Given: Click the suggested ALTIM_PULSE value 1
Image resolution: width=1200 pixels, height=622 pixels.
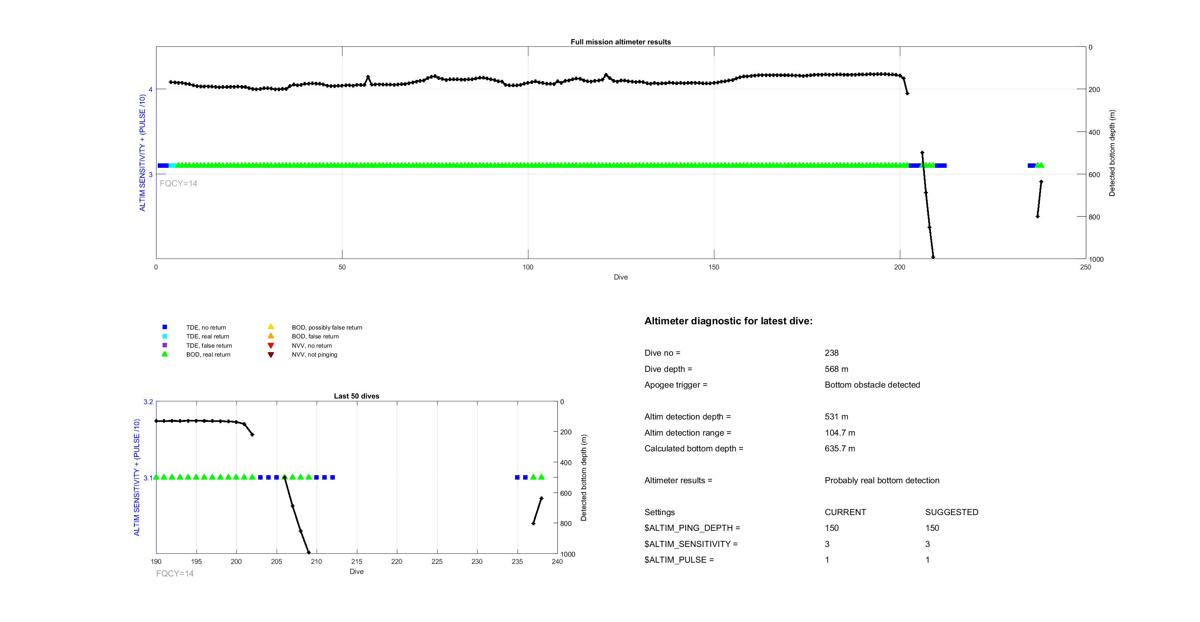Looking at the screenshot, I should click(x=928, y=560).
